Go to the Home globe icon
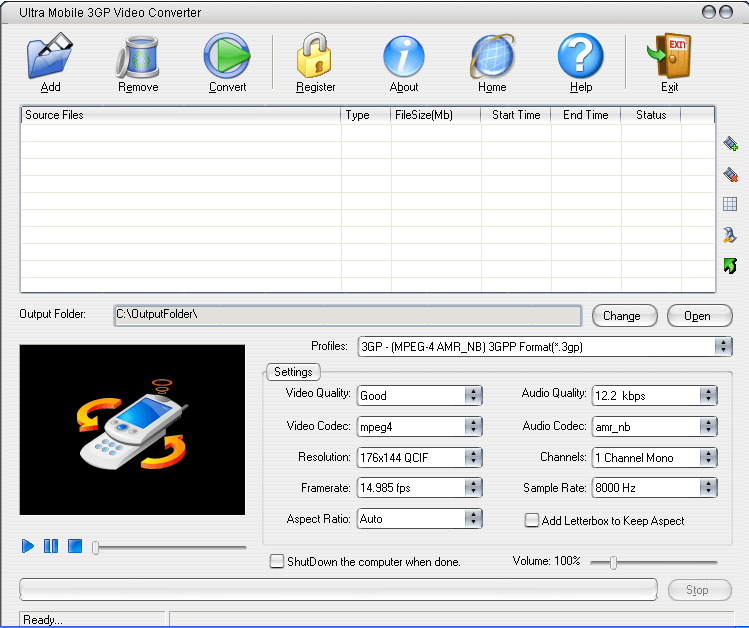The image size is (749, 628). (492, 56)
